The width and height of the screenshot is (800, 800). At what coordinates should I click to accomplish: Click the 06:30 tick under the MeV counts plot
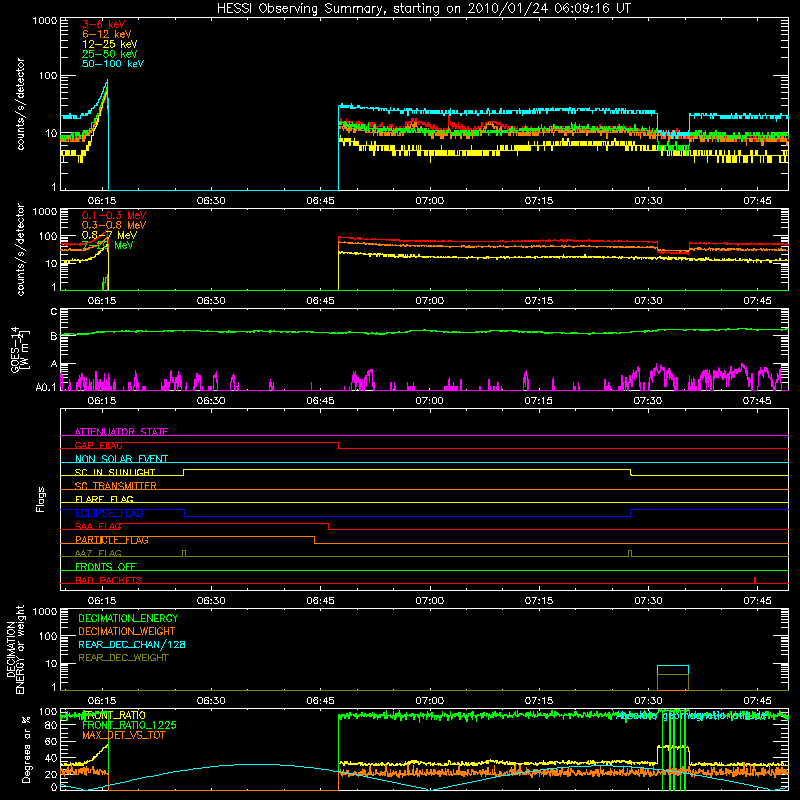tap(211, 301)
